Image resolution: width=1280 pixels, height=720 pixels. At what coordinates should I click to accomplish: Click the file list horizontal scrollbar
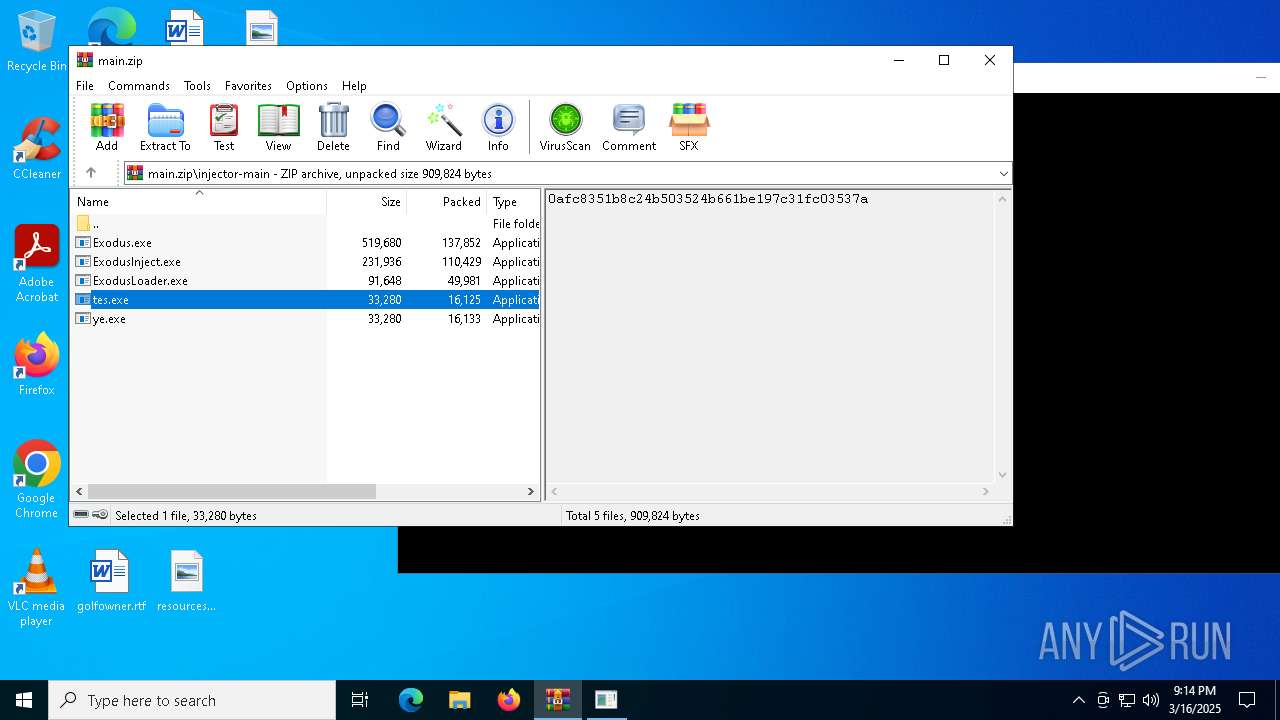232,491
